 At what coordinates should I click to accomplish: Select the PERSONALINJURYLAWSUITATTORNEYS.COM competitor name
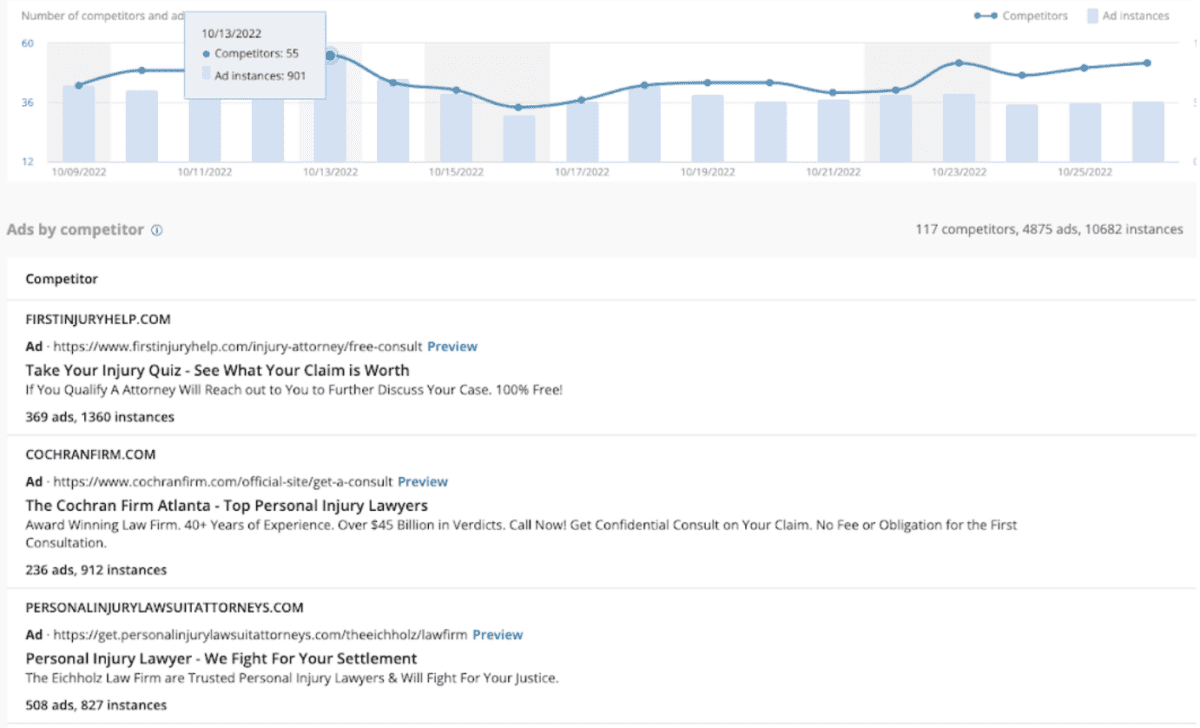164,607
